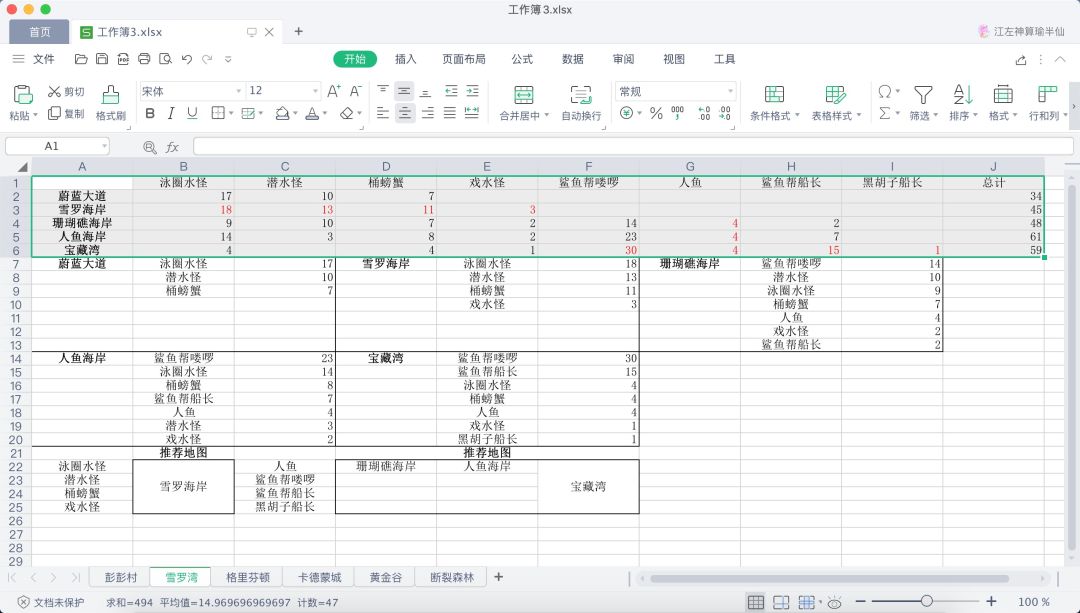Click the Copy (复制) tool
This screenshot has width=1080, height=613.
tap(66, 114)
